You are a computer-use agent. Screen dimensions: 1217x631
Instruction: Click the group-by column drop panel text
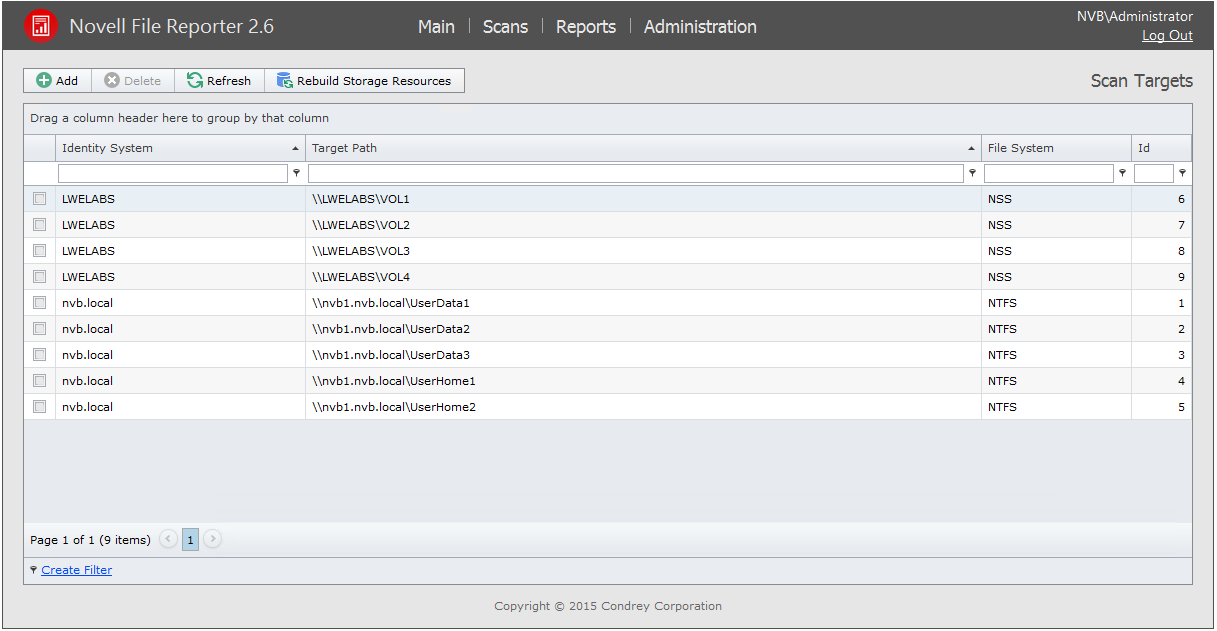pyautogui.click(x=179, y=118)
